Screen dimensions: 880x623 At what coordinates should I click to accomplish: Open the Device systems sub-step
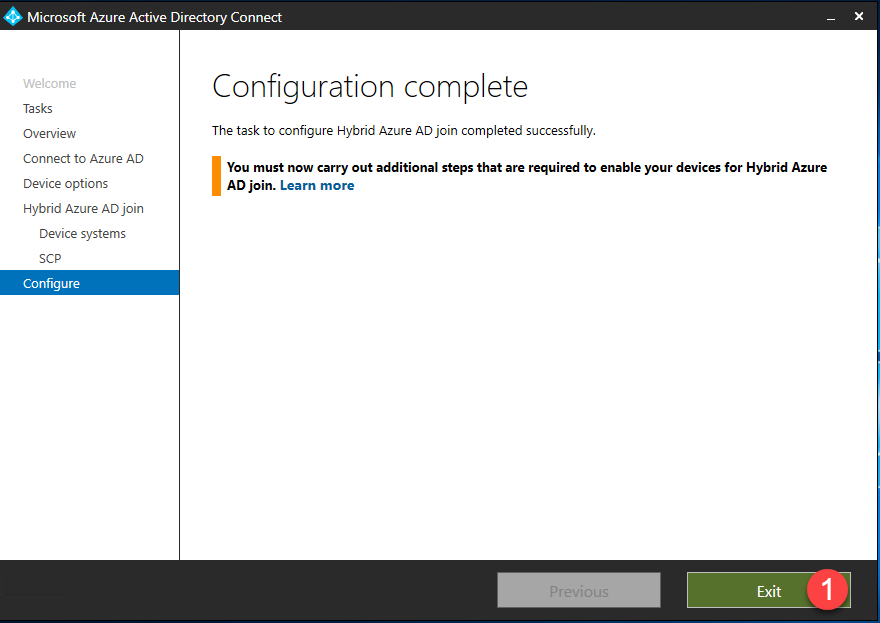coord(82,234)
